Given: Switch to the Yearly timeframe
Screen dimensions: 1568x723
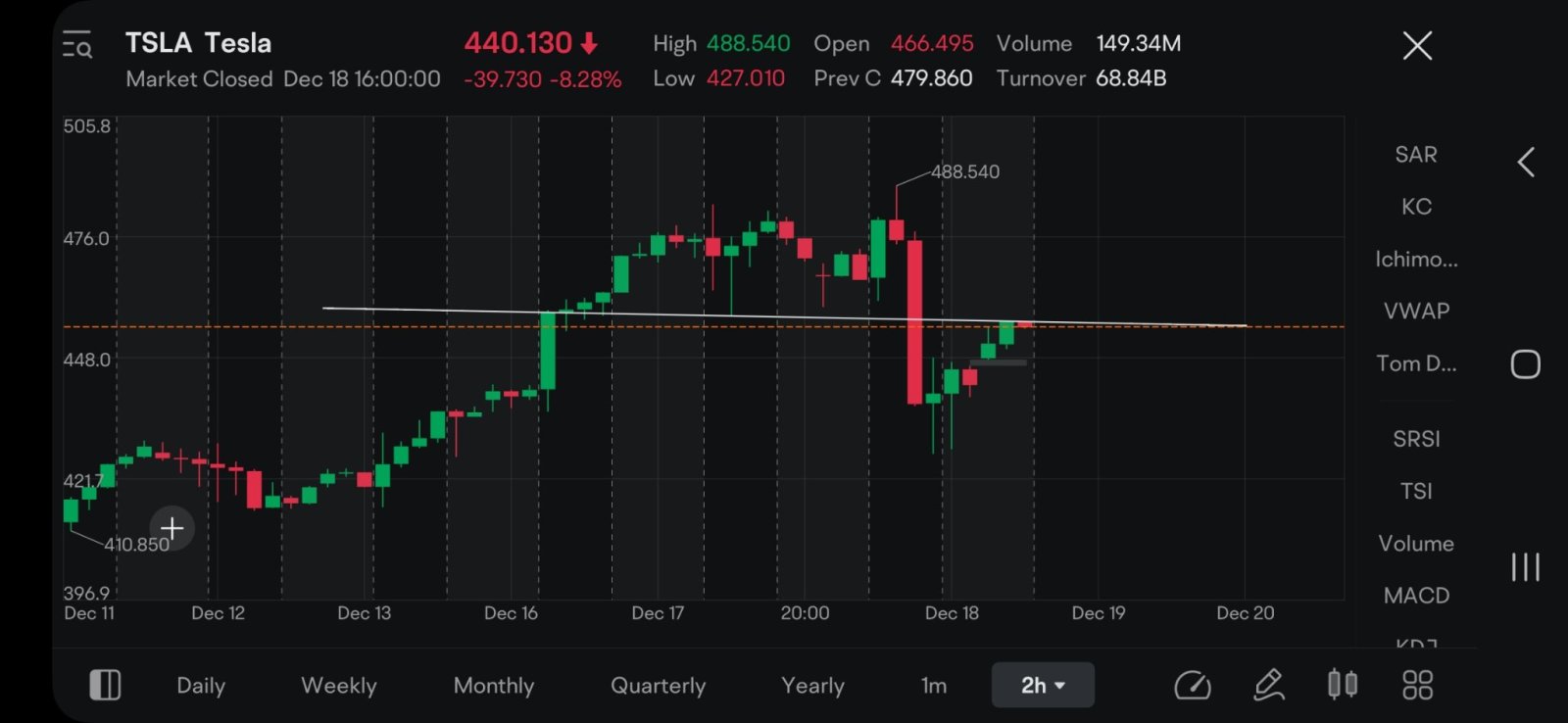Looking at the screenshot, I should point(812,686).
